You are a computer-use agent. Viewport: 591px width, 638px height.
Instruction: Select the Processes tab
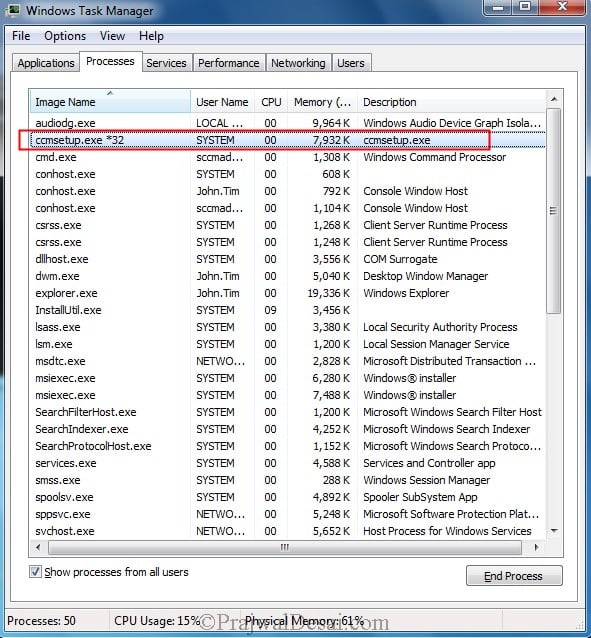[x=110, y=61]
